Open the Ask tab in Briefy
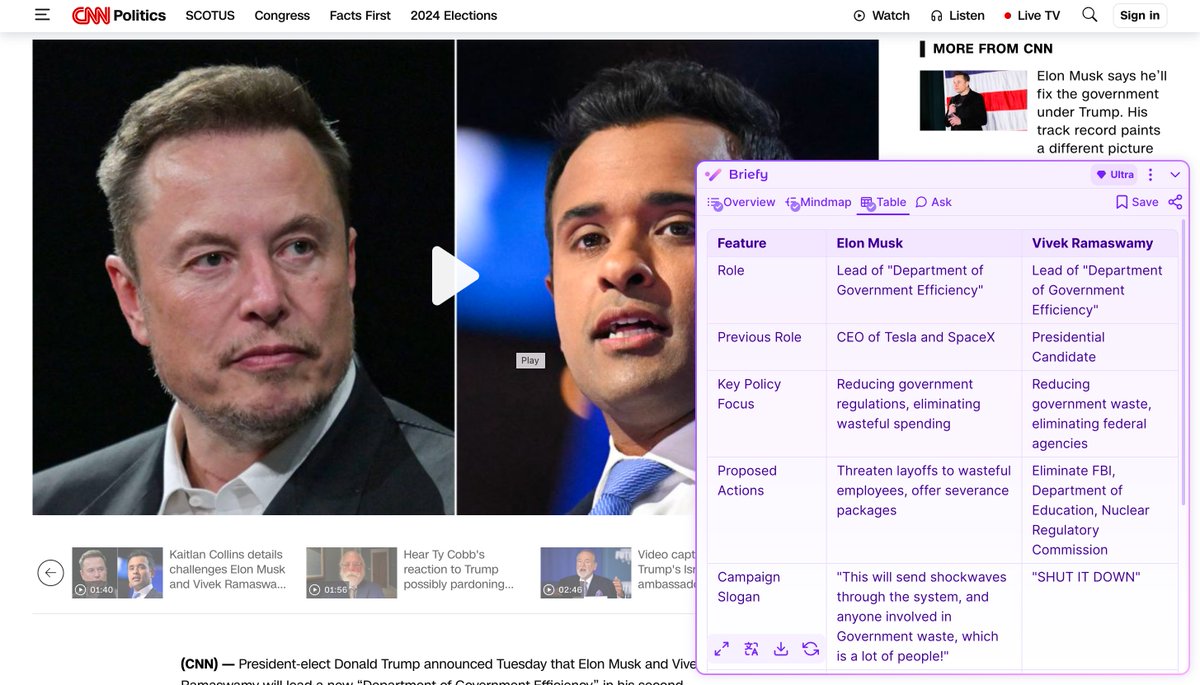The image size is (1200, 685). [x=933, y=202]
